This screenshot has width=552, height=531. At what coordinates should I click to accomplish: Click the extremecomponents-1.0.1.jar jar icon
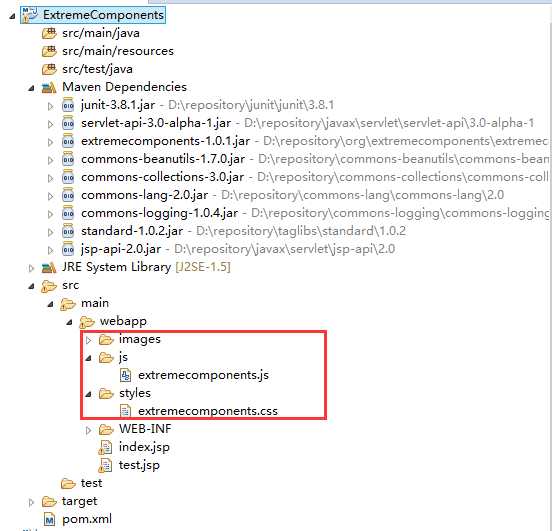68,141
